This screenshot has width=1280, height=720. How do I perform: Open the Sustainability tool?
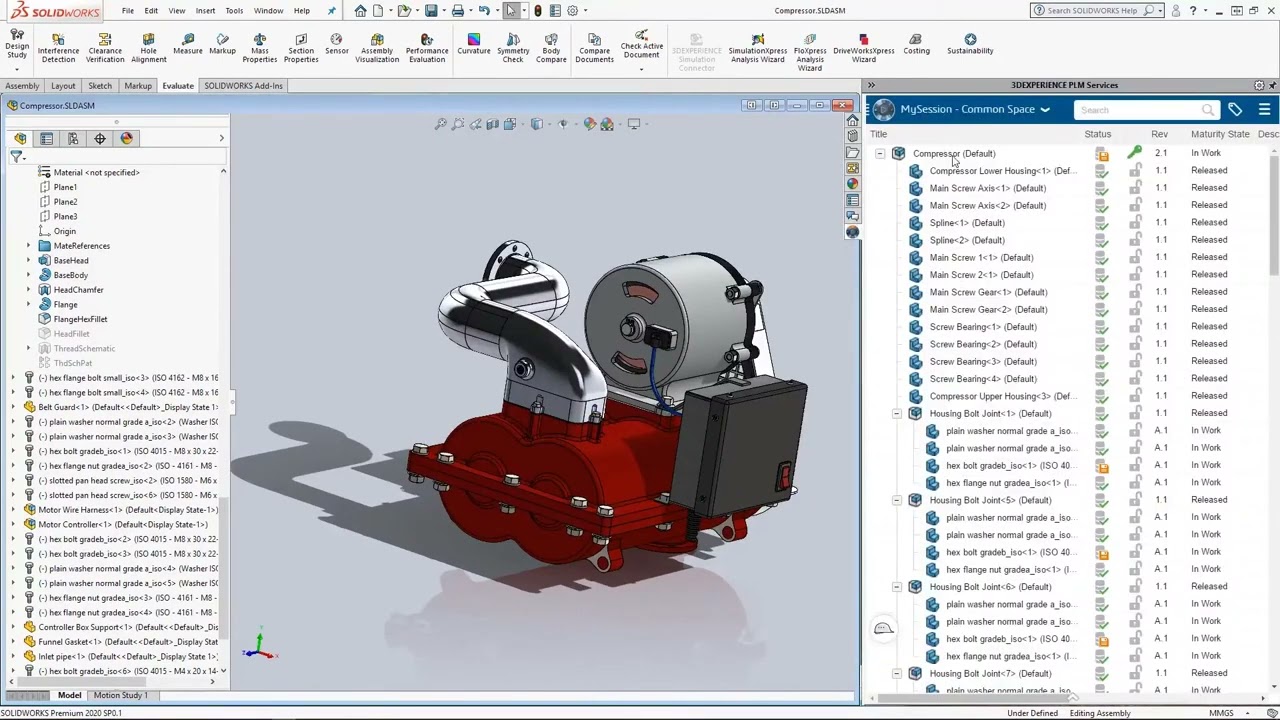coord(970,44)
